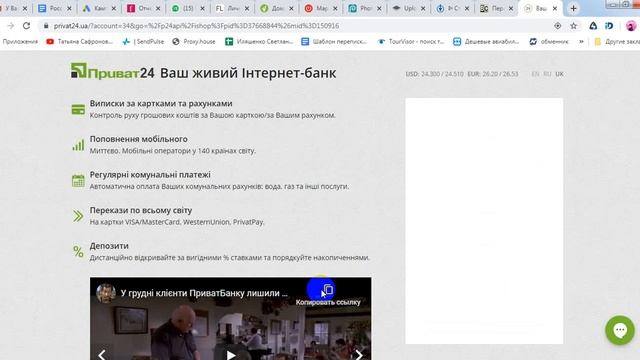Open the green chat support bubble
Viewport: 640px width, 360px height.
click(x=620, y=330)
